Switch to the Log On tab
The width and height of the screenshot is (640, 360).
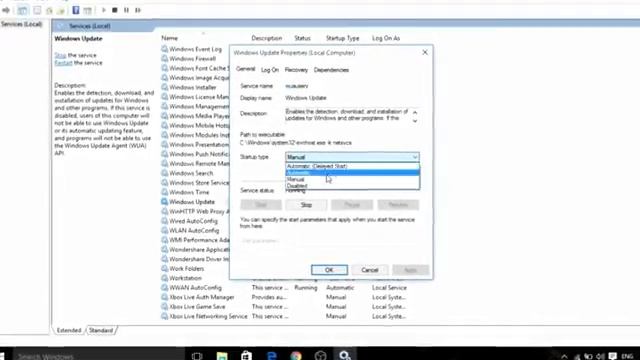270,70
